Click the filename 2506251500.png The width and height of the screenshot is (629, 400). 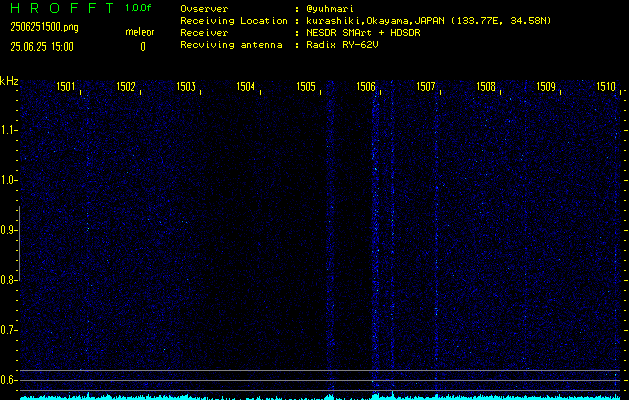click(45, 27)
